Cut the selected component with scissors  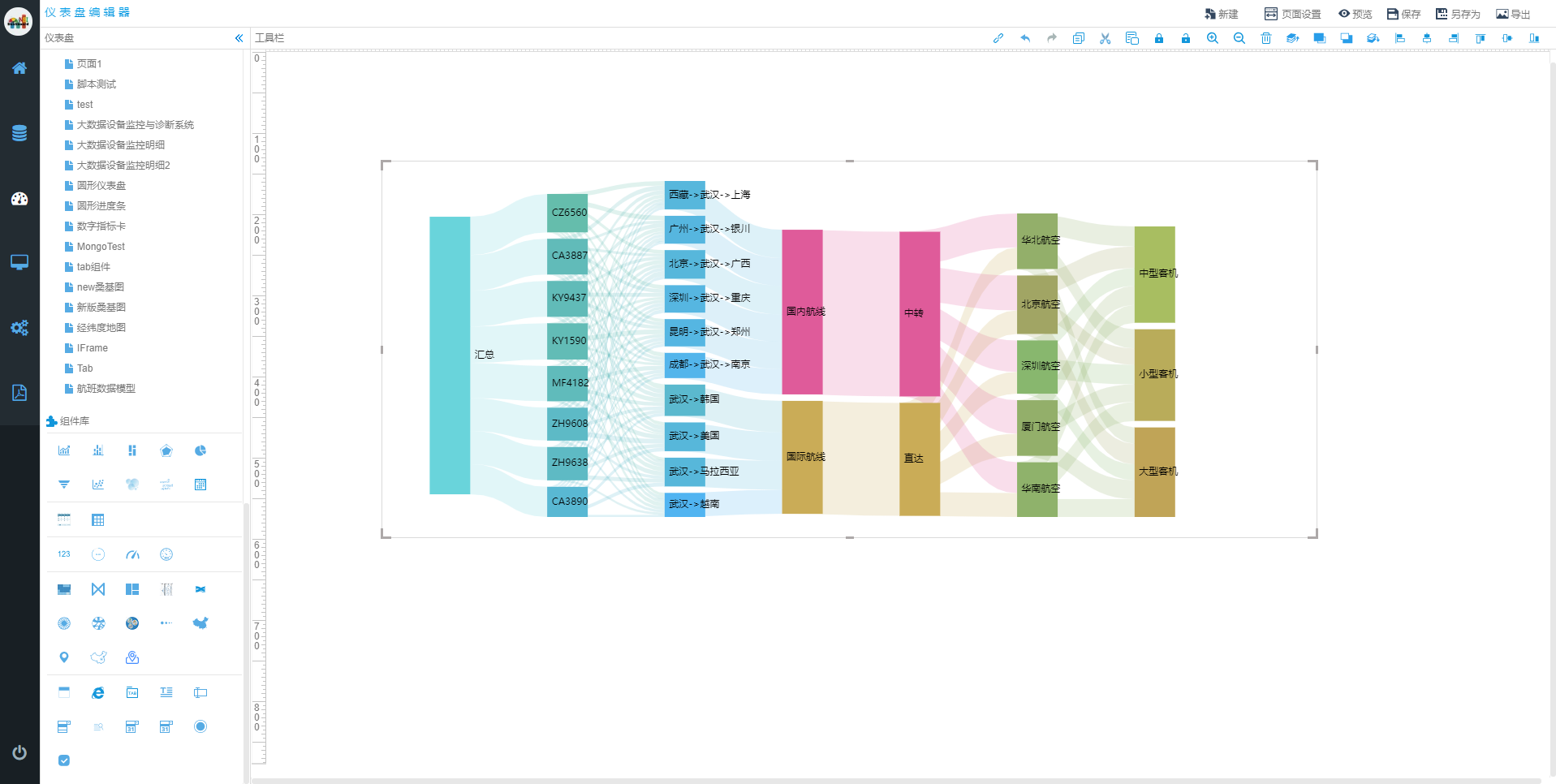pos(1106,38)
